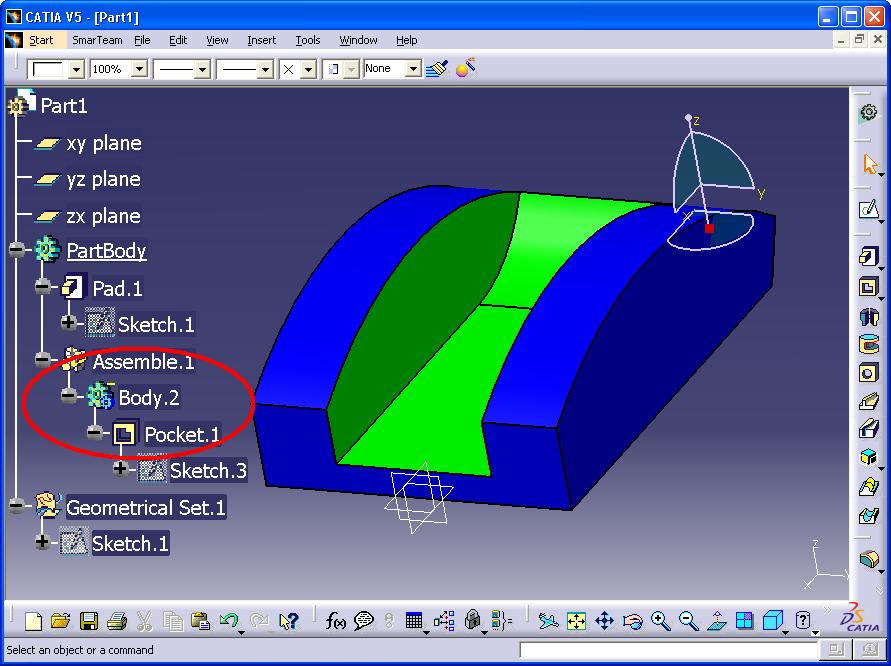
Task: Expand Sketch.1 under Pad.1
Action: click(69, 323)
